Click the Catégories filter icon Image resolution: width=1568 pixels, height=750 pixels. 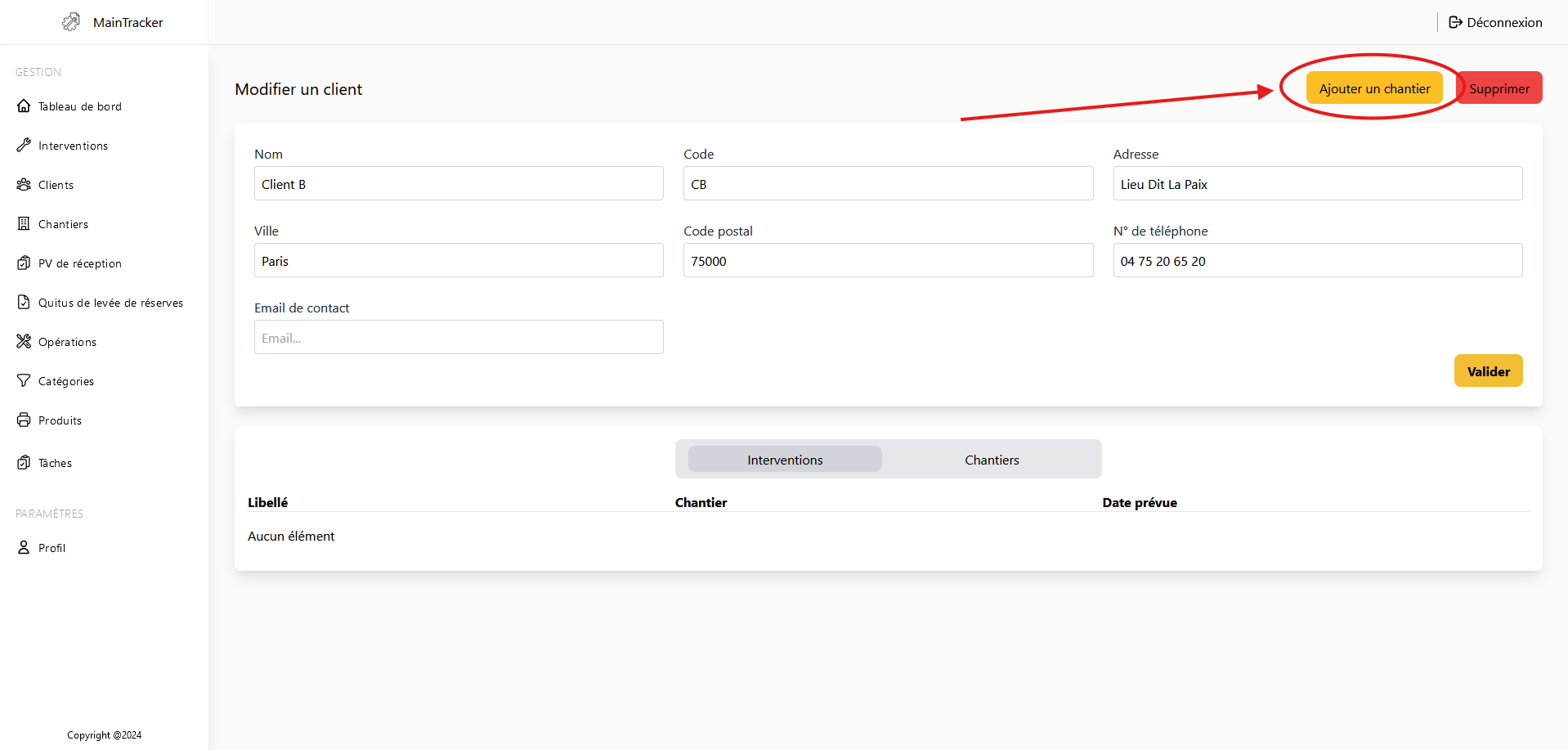tap(24, 381)
